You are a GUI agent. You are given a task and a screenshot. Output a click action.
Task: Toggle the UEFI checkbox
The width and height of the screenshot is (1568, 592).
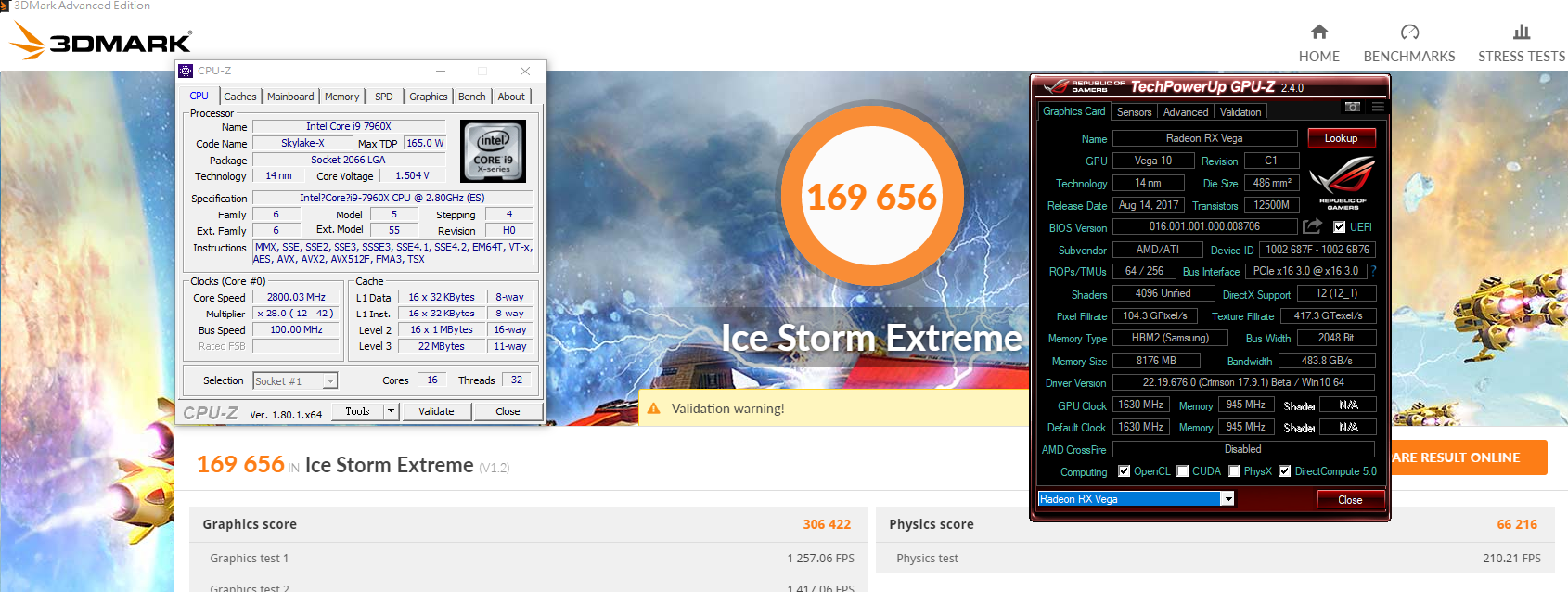tap(1339, 226)
